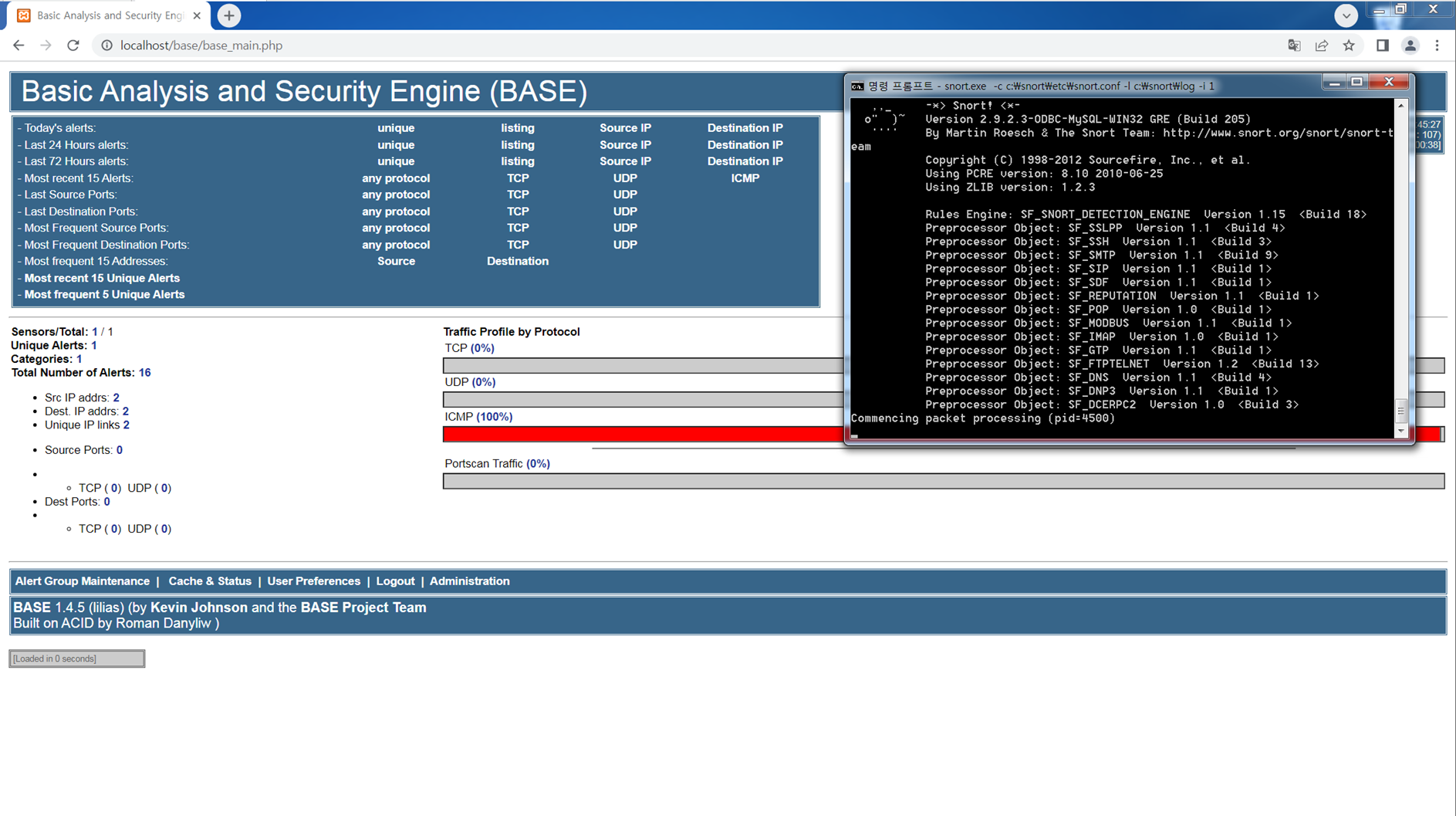Open Most recent 15 Unique Alerts
This screenshot has height=816, width=1456.
102,278
